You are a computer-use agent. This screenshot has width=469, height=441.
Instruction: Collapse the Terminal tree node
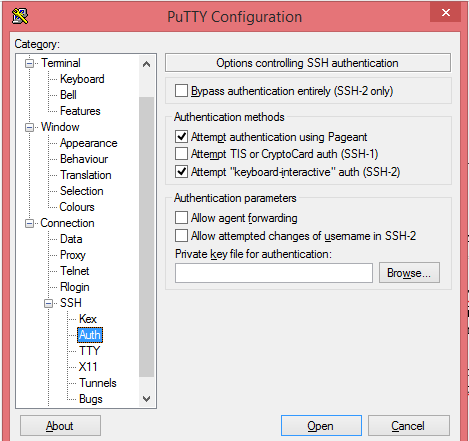(30, 63)
